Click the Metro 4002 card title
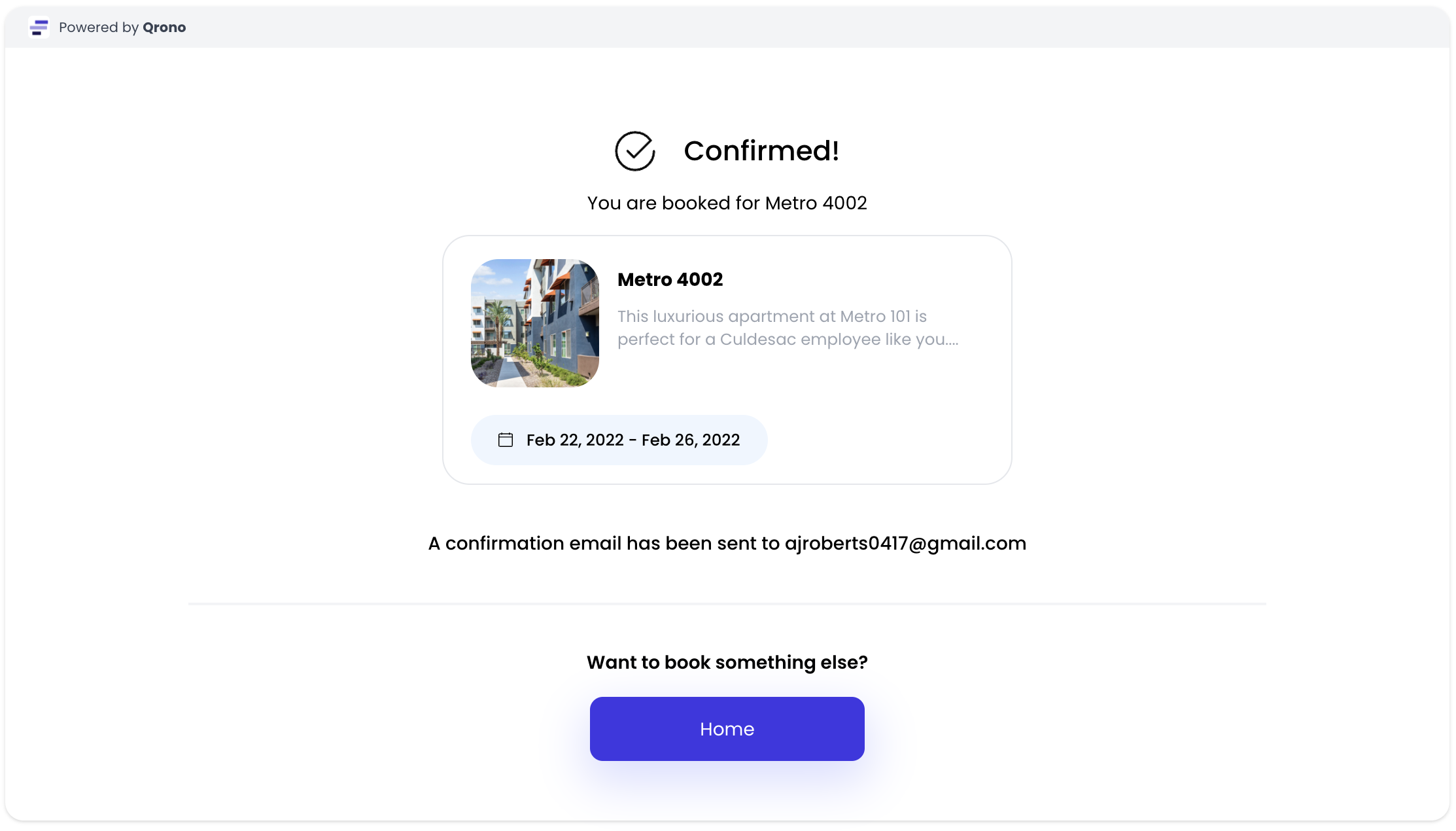Viewport: 1456px width, 831px height. (670, 279)
